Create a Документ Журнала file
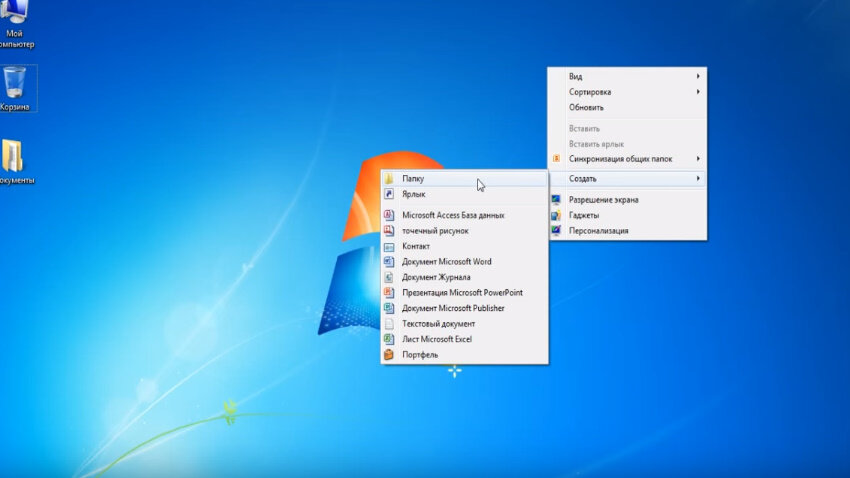This screenshot has width=850, height=478. 465,277
